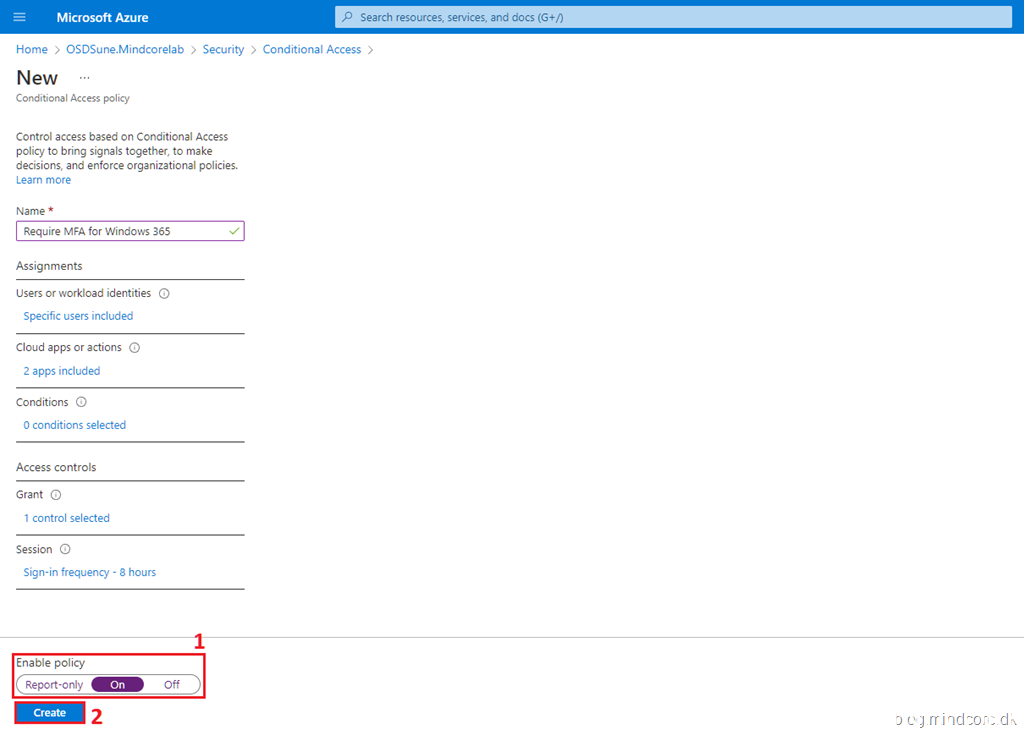The height and width of the screenshot is (730, 1024).
Task: Open Specific users included assignment
Action: (78, 316)
